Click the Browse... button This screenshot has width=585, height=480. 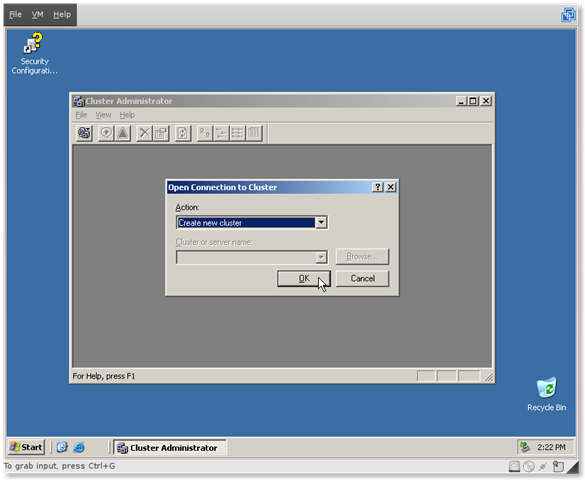coord(362,257)
